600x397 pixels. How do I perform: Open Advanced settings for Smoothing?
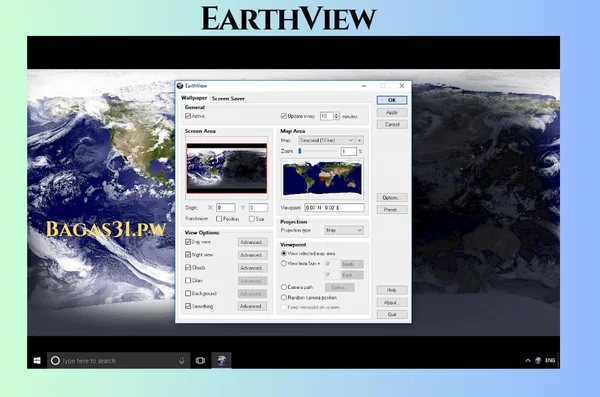(252, 306)
